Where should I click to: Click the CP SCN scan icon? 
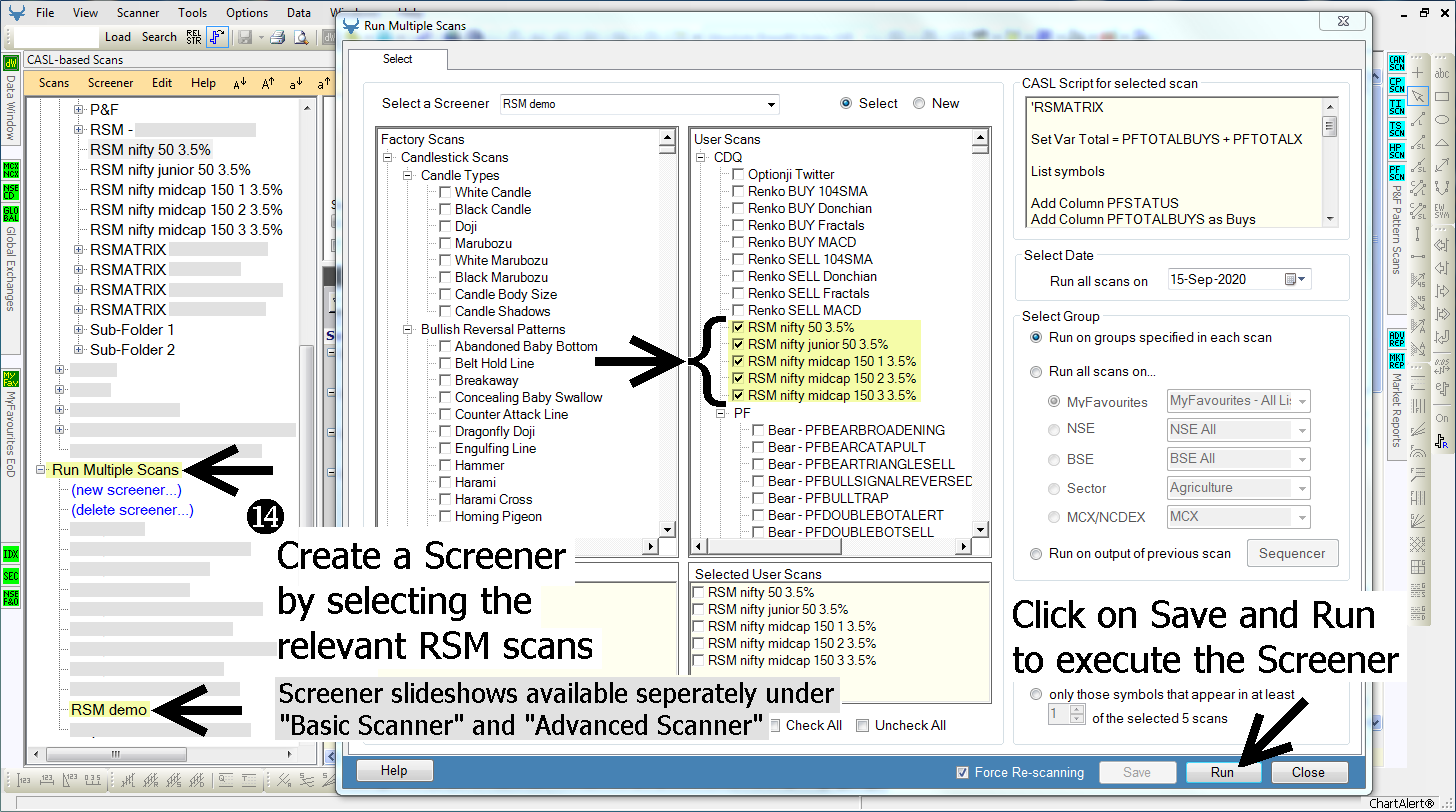tap(1397, 85)
